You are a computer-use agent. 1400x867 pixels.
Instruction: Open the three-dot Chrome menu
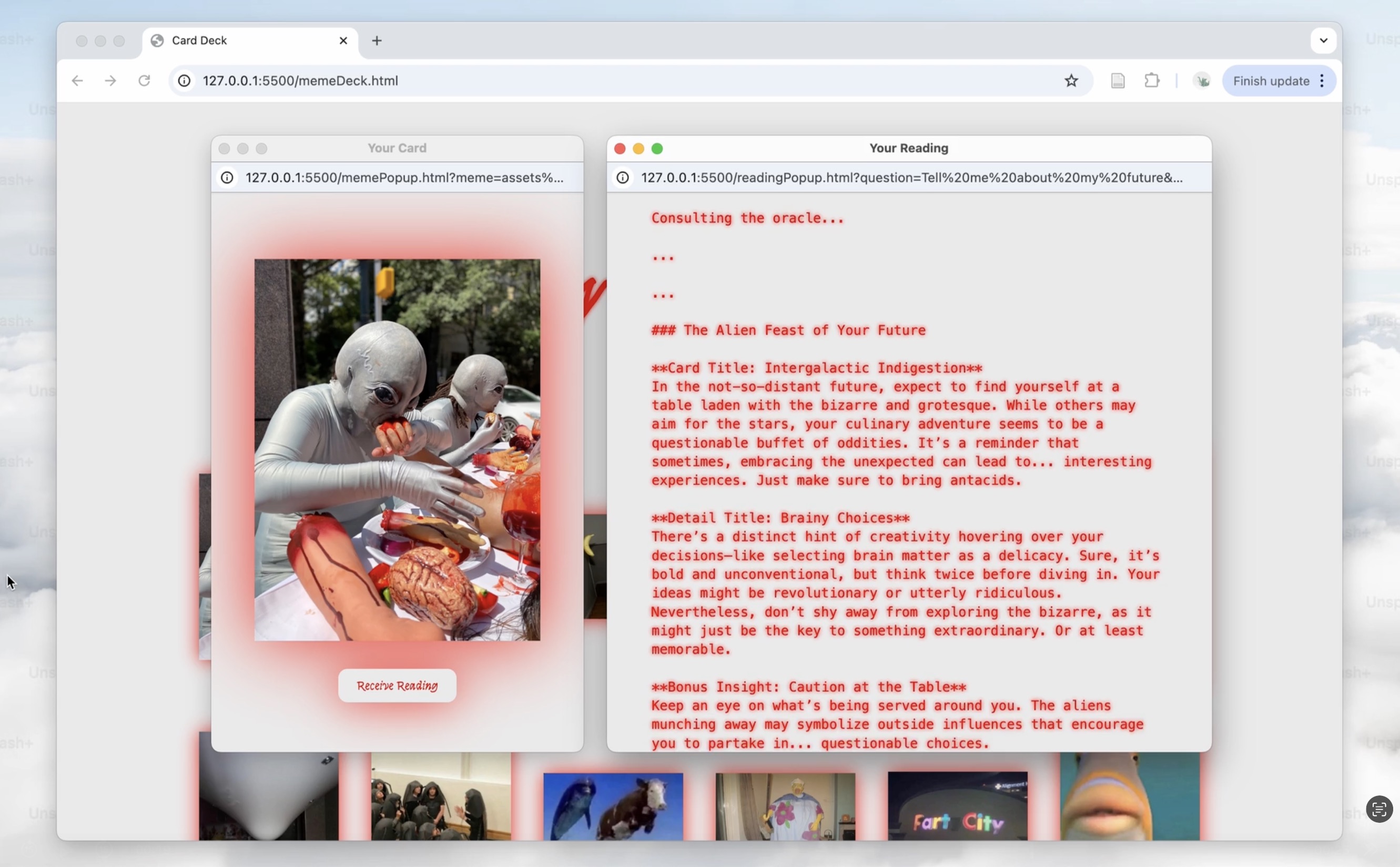pyautogui.click(x=1322, y=81)
